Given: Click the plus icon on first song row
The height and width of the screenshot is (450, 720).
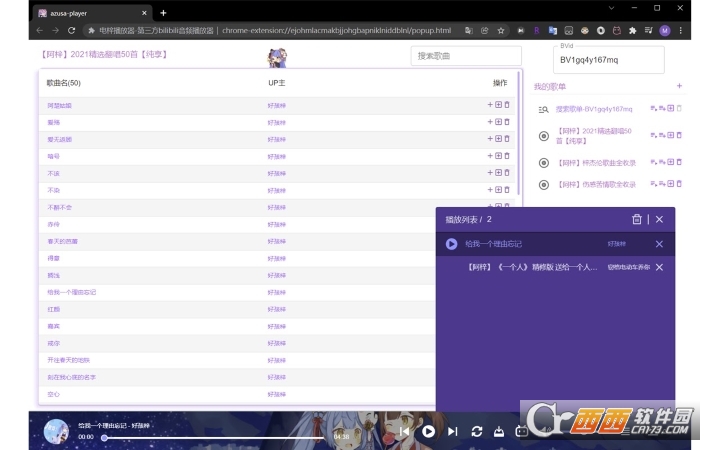Looking at the screenshot, I should (490, 105).
